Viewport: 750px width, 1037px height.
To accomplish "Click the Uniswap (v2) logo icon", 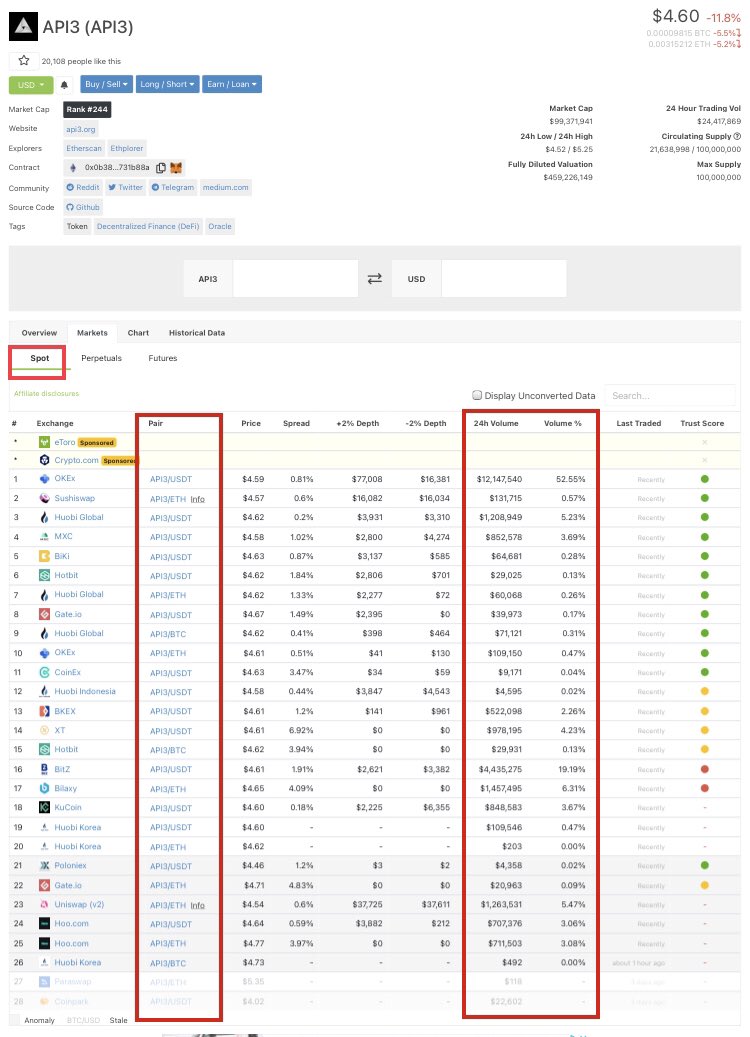I will click(44, 904).
